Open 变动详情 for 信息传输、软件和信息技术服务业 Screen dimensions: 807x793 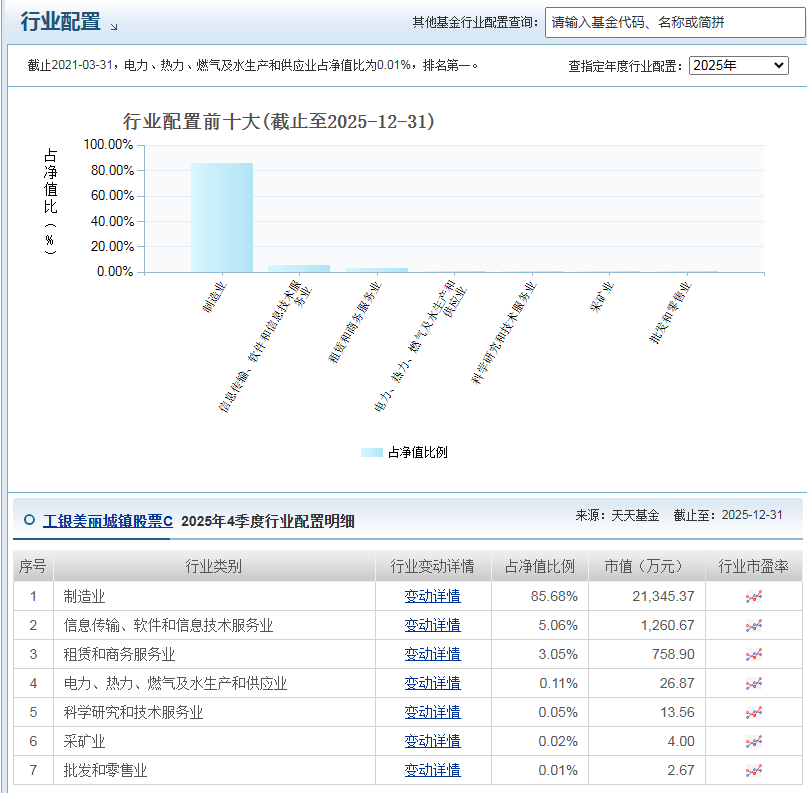click(432, 625)
